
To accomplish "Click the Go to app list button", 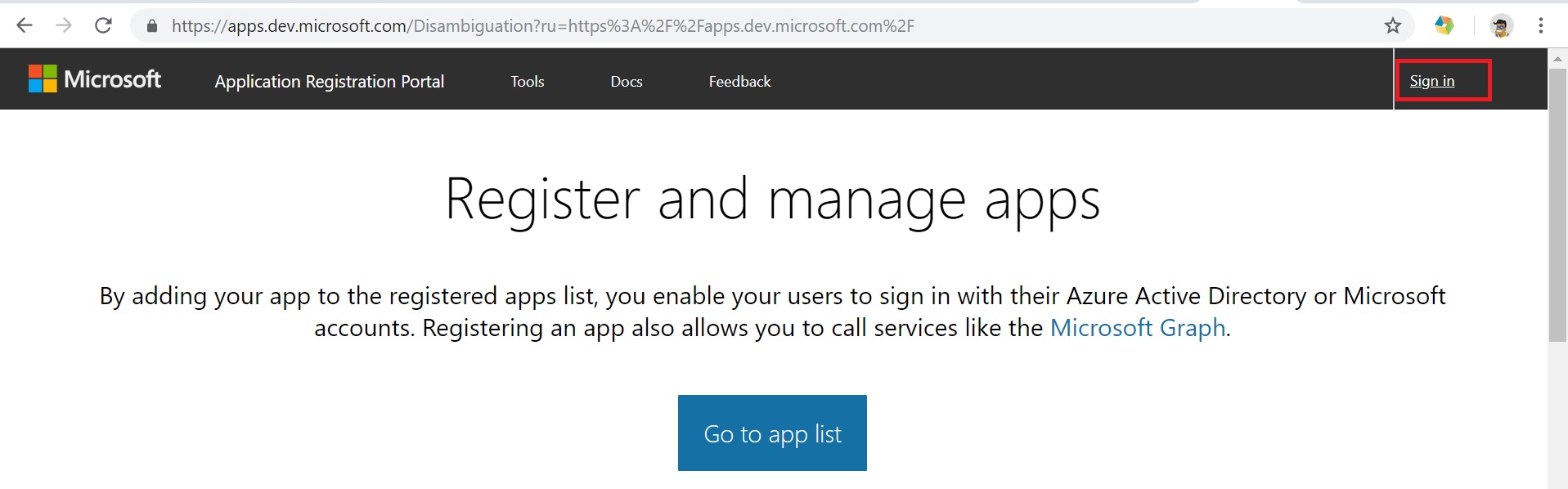I will (772, 433).
